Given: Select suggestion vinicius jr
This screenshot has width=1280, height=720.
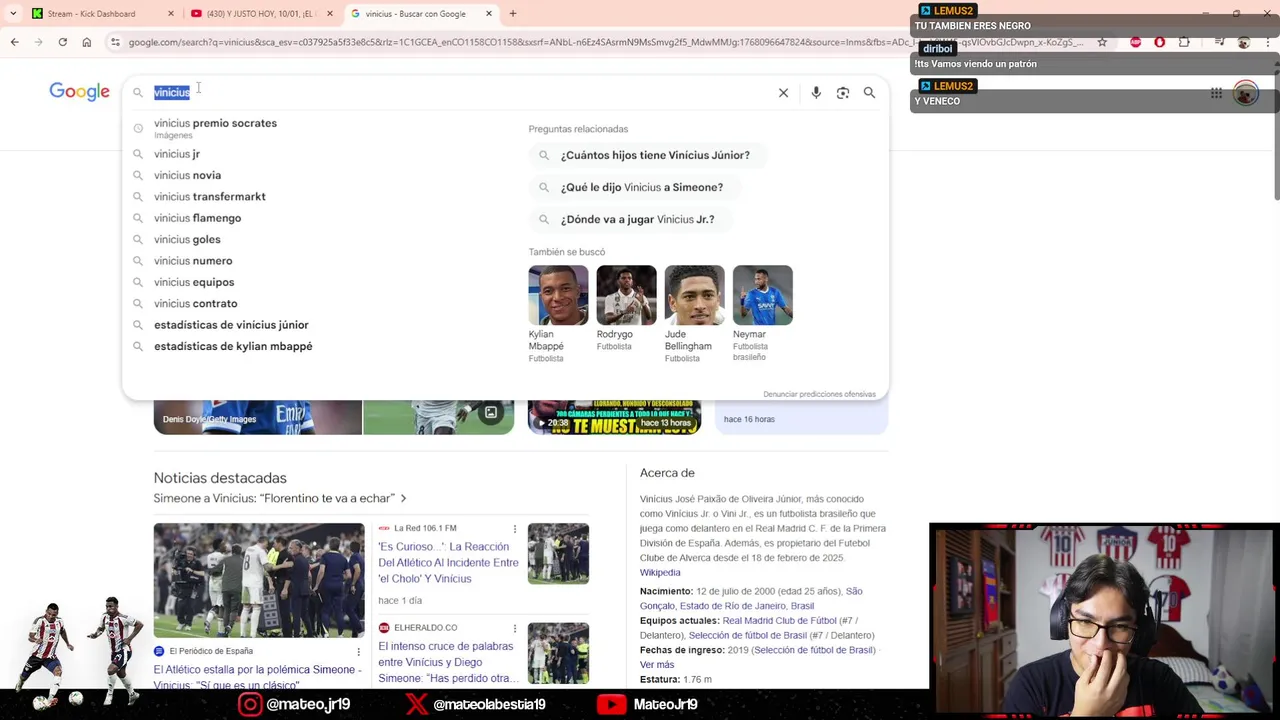Looking at the screenshot, I should (x=177, y=154).
